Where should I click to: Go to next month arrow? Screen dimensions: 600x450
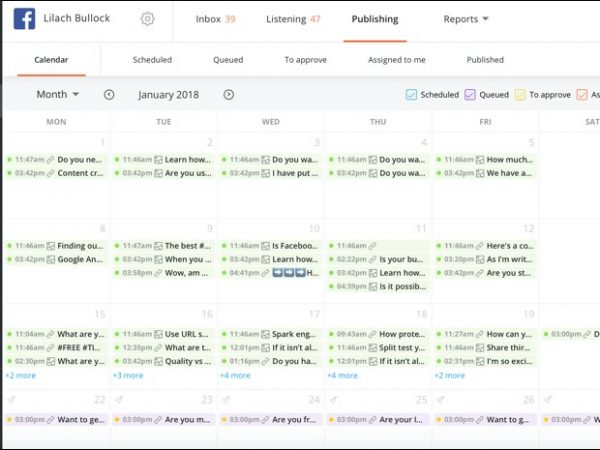coord(228,95)
